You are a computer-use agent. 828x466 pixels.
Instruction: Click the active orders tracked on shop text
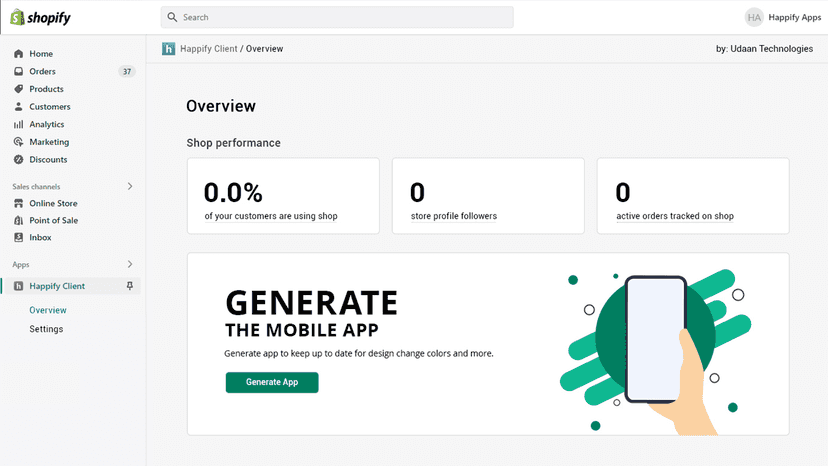pos(675,216)
